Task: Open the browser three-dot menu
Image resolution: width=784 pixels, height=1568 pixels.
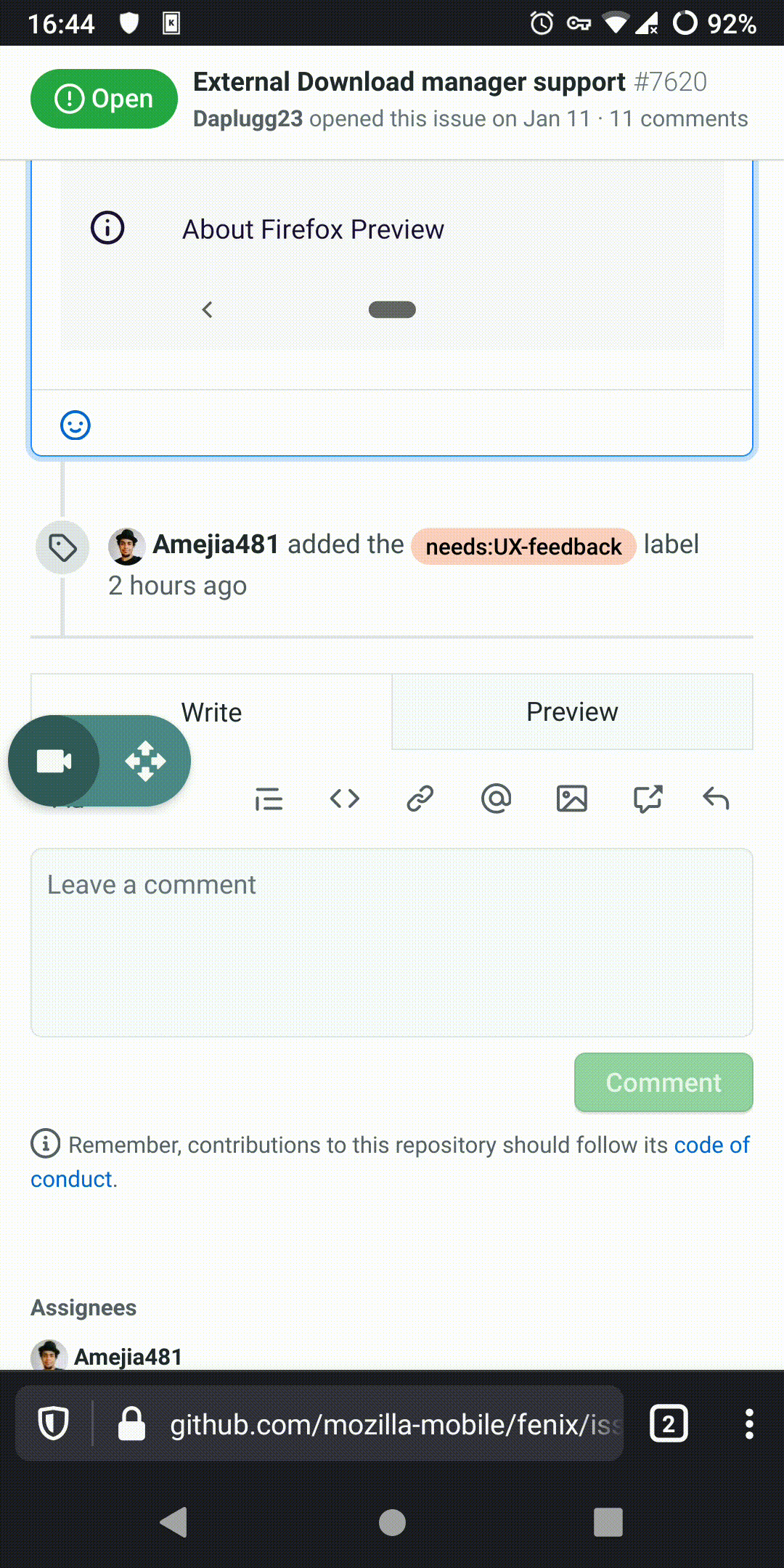Action: [749, 1424]
